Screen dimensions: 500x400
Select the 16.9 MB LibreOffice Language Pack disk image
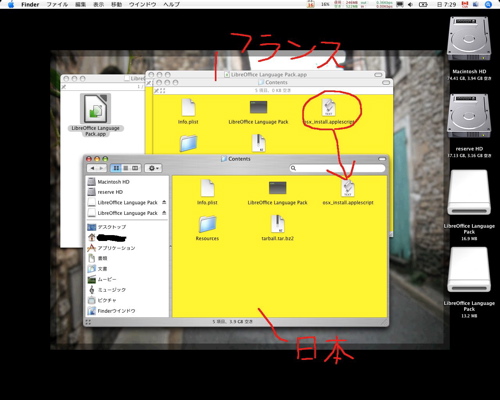[x=469, y=193]
